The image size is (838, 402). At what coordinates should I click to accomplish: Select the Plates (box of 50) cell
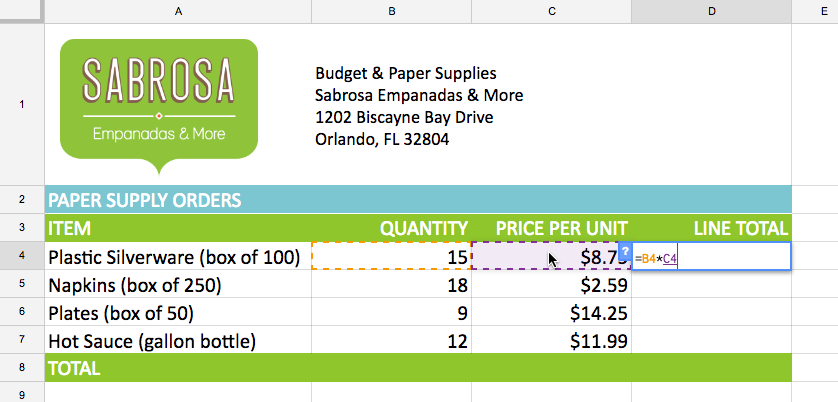(178, 313)
